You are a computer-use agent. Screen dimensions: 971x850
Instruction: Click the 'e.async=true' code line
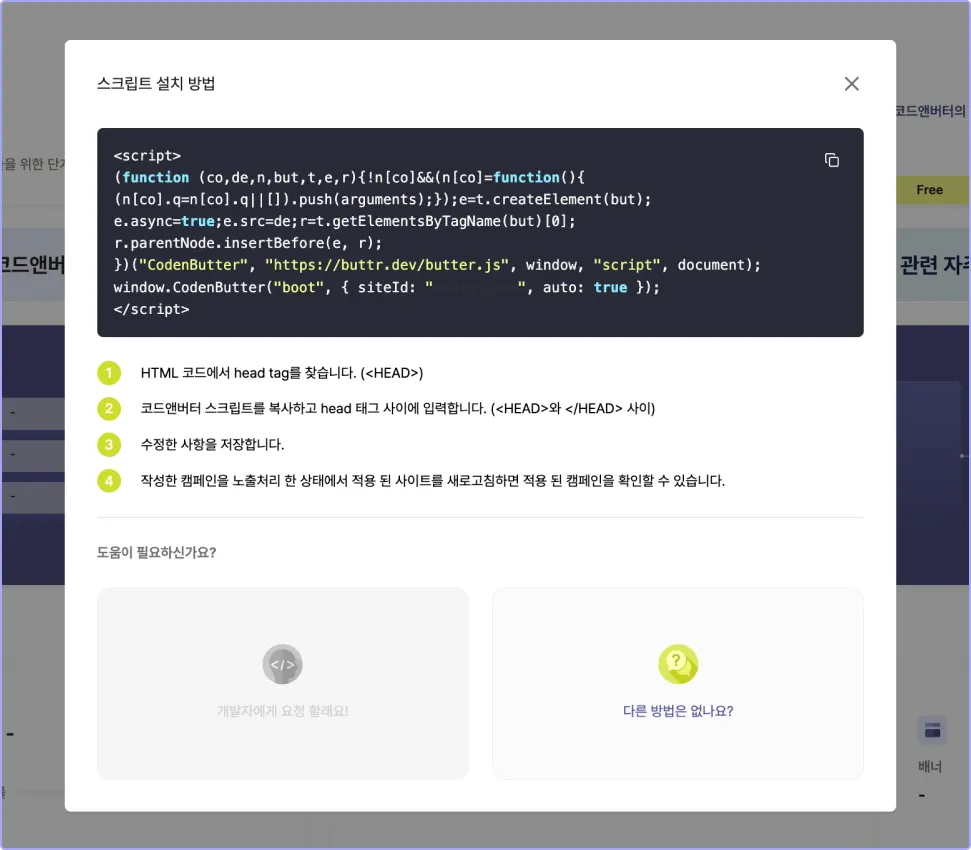click(x=344, y=221)
